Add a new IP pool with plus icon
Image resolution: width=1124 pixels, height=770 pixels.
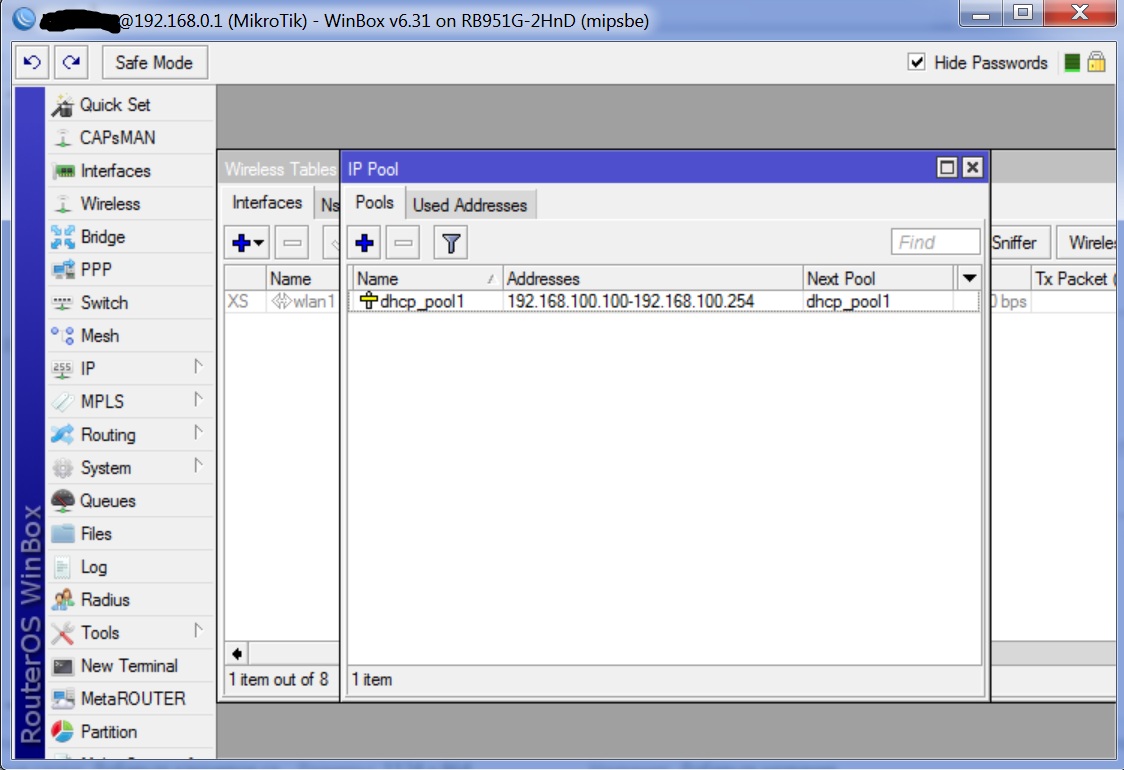click(365, 243)
